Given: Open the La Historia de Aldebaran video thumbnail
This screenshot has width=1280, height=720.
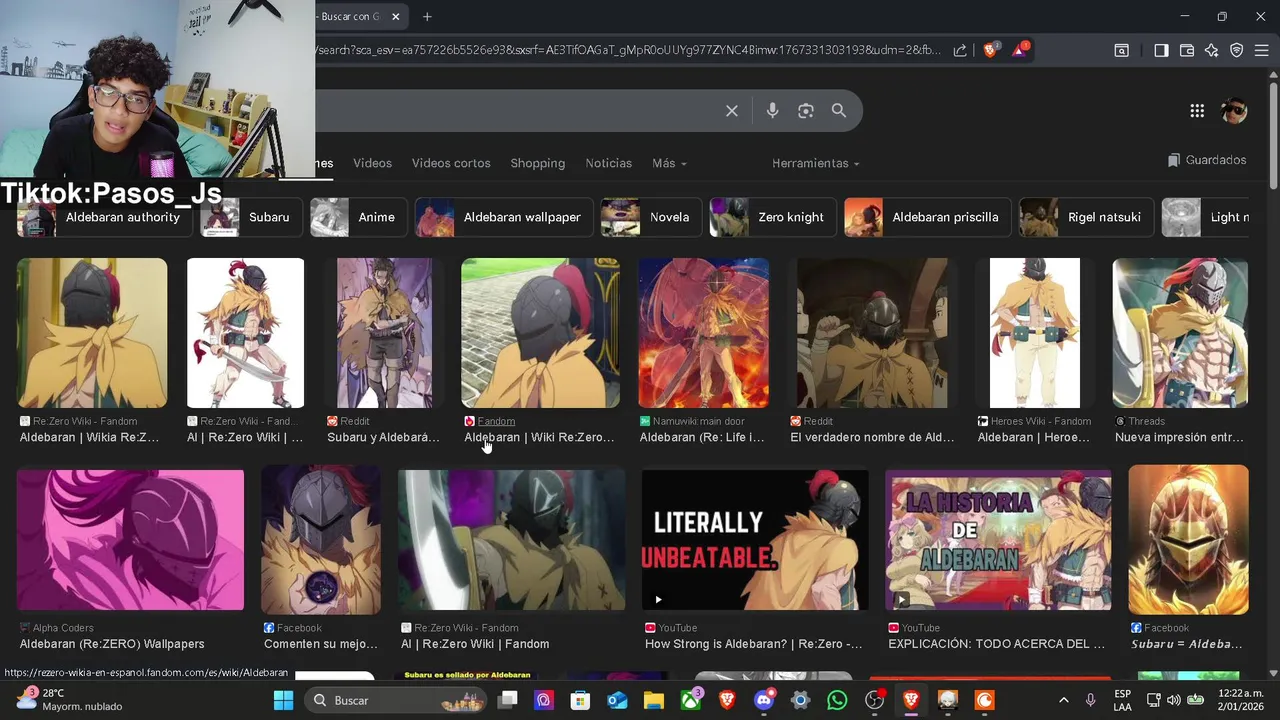Looking at the screenshot, I should [x=998, y=540].
